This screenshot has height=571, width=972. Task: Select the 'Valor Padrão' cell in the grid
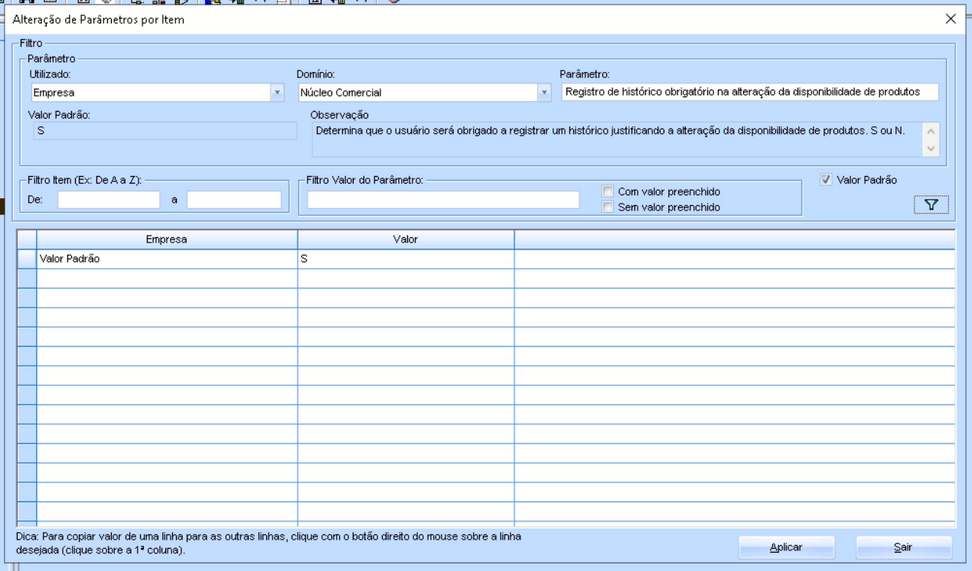[x=166, y=259]
